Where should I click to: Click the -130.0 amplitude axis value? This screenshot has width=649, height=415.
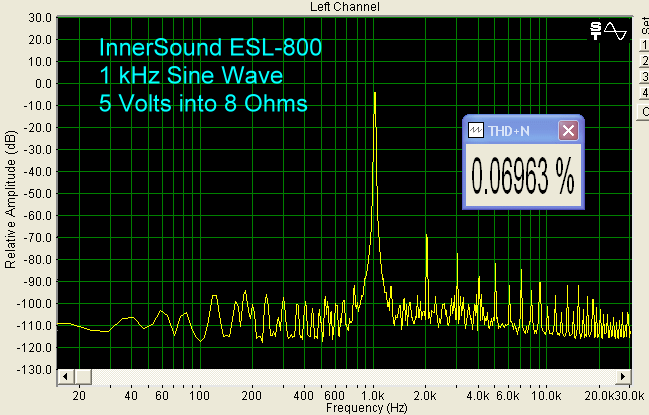(x=34, y=369)
